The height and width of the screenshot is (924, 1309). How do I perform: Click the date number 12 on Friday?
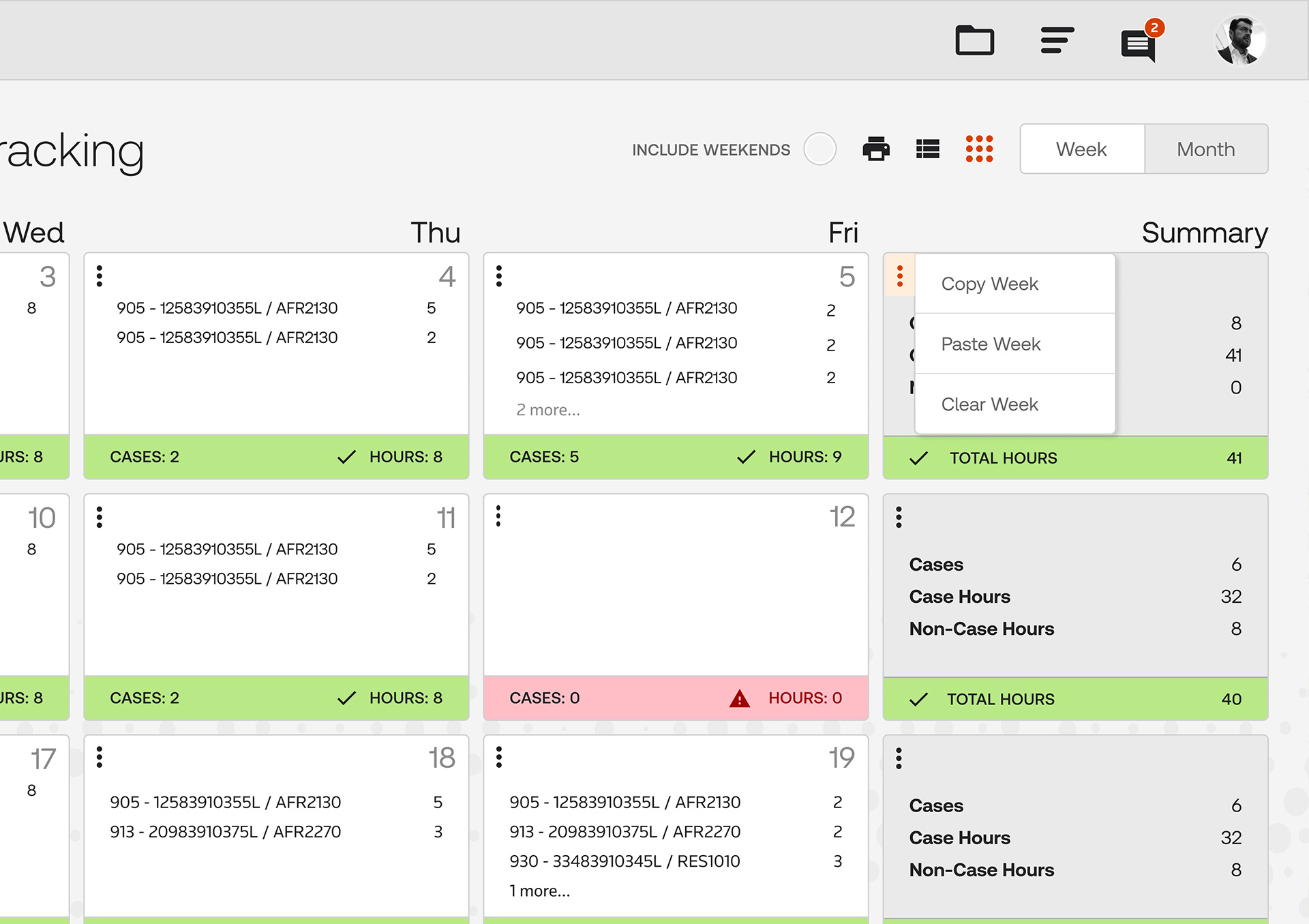(x=842, y=517)
